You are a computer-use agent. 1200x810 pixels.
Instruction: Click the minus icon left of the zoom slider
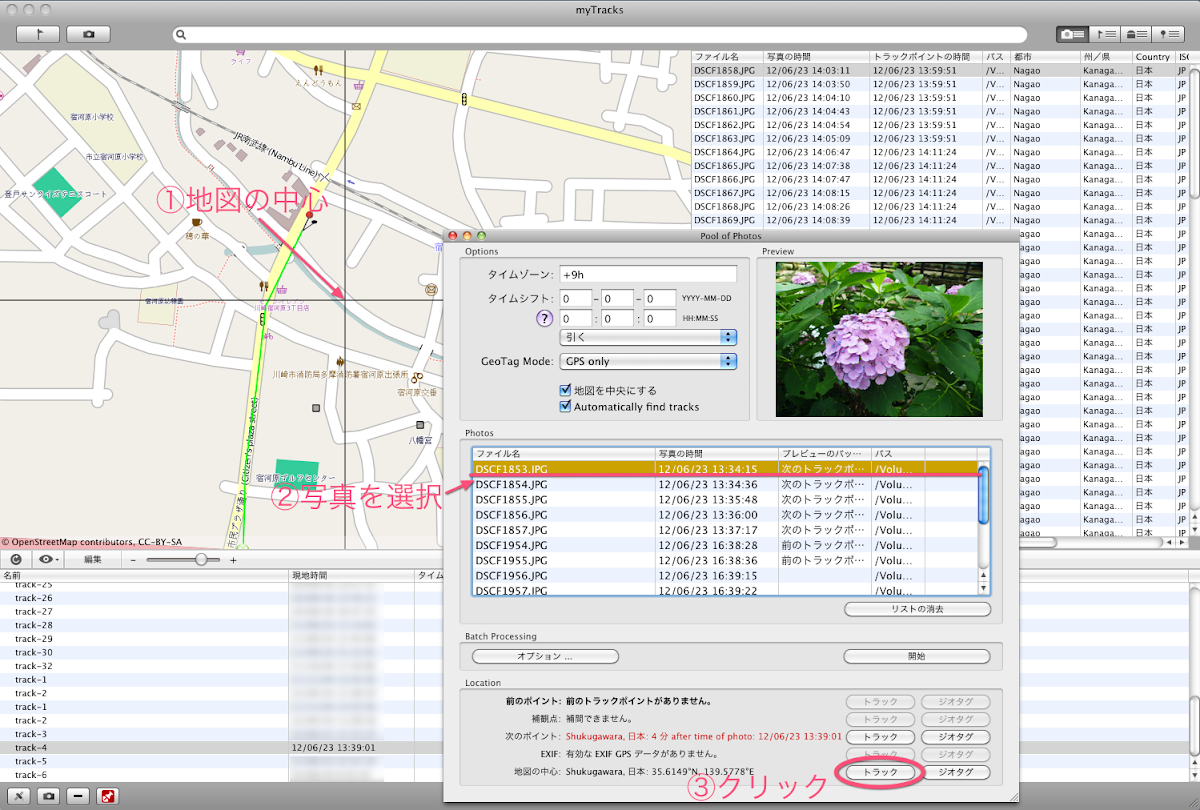tap(133, 560)
